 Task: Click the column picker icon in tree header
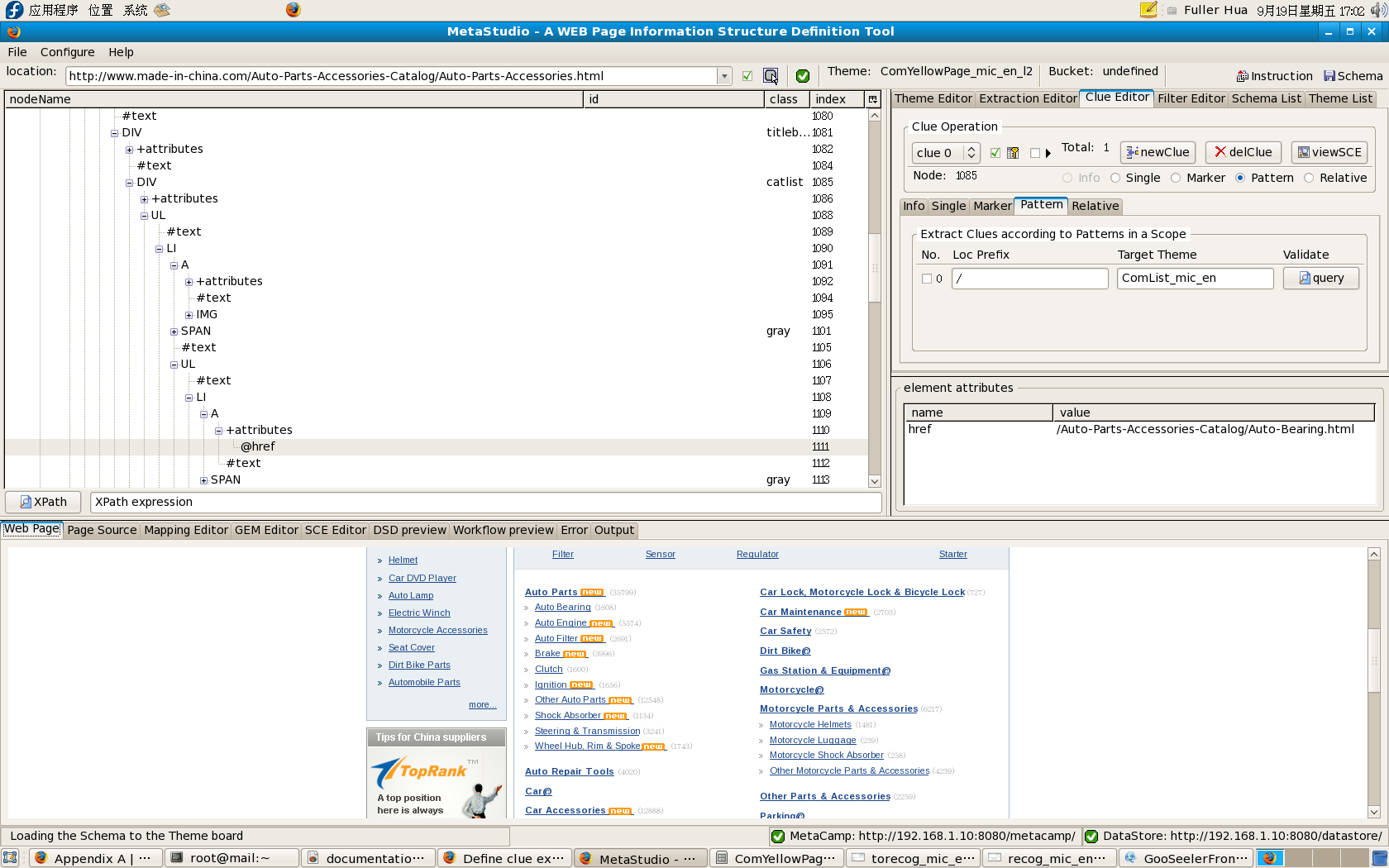pyautogui.click(x=872, y=99)
